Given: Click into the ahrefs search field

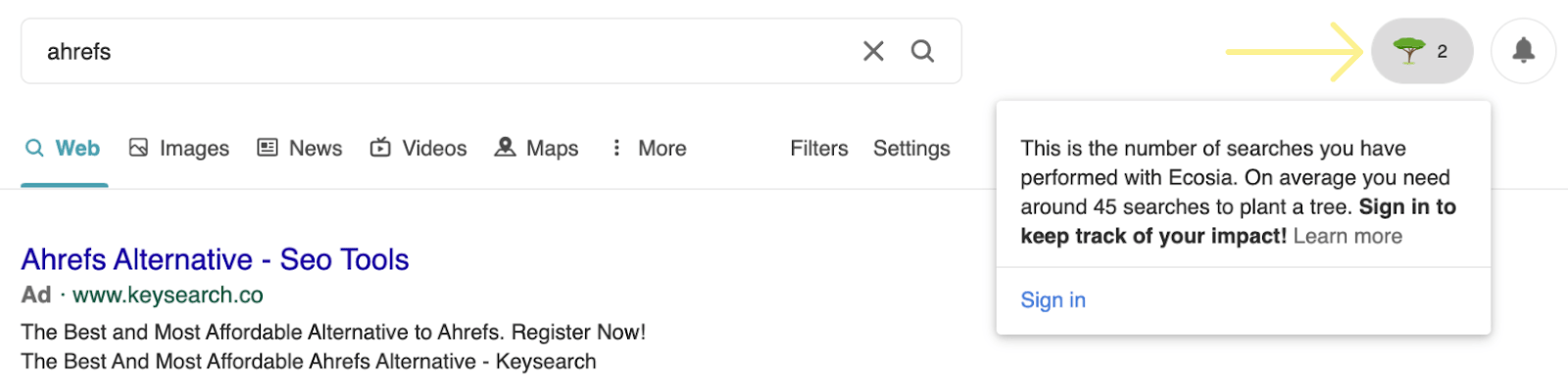Looking at the screenshot, I should point(441,51).
